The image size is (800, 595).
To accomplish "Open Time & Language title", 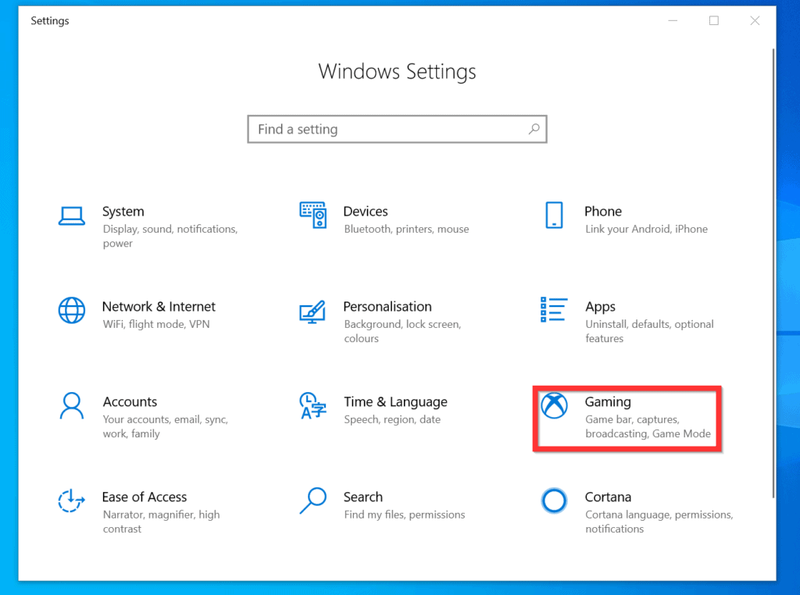I will [x=395, y=402].
